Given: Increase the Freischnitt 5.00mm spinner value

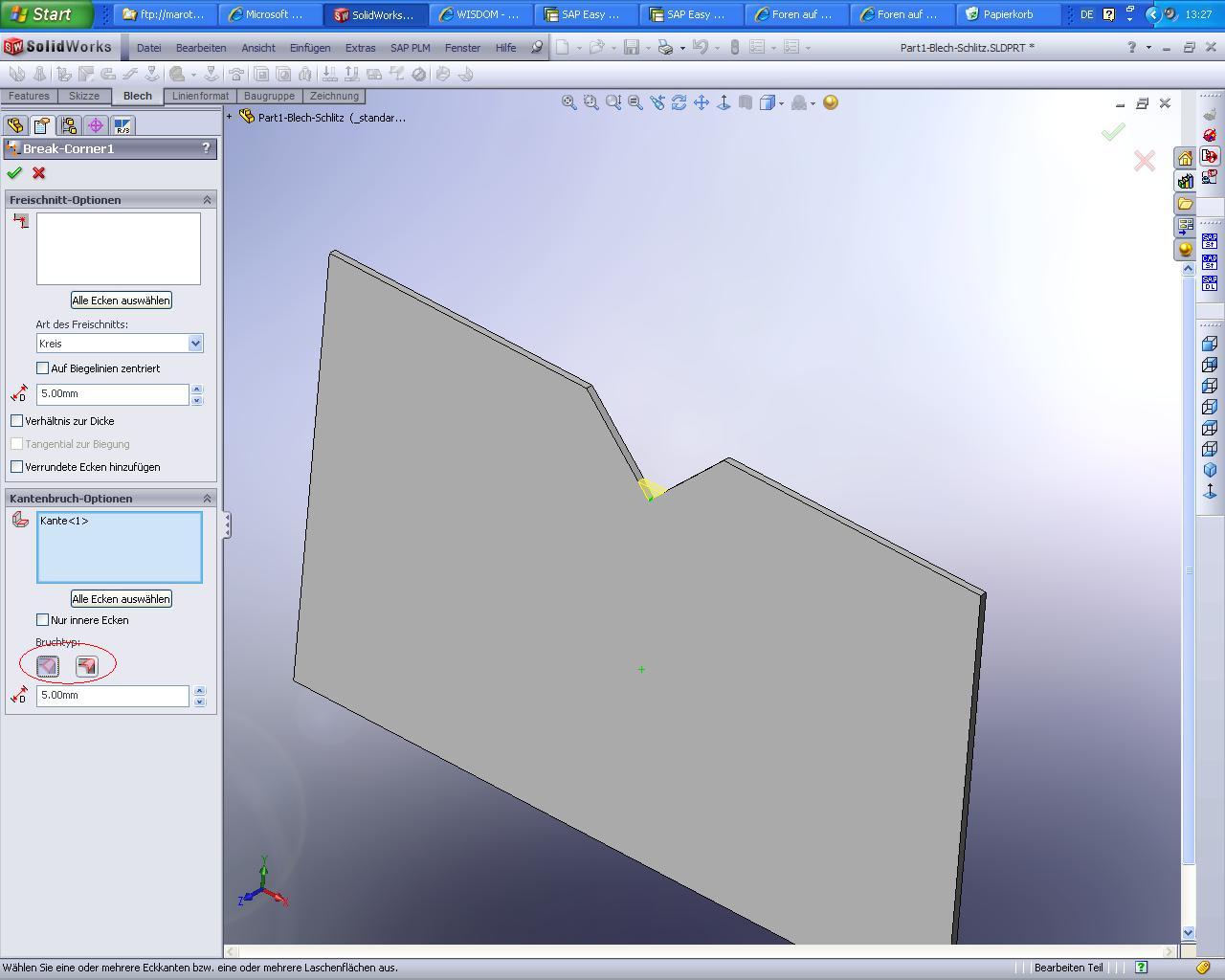Looking at the screenshot, I should pyautogui.click(x=197, y=390).
